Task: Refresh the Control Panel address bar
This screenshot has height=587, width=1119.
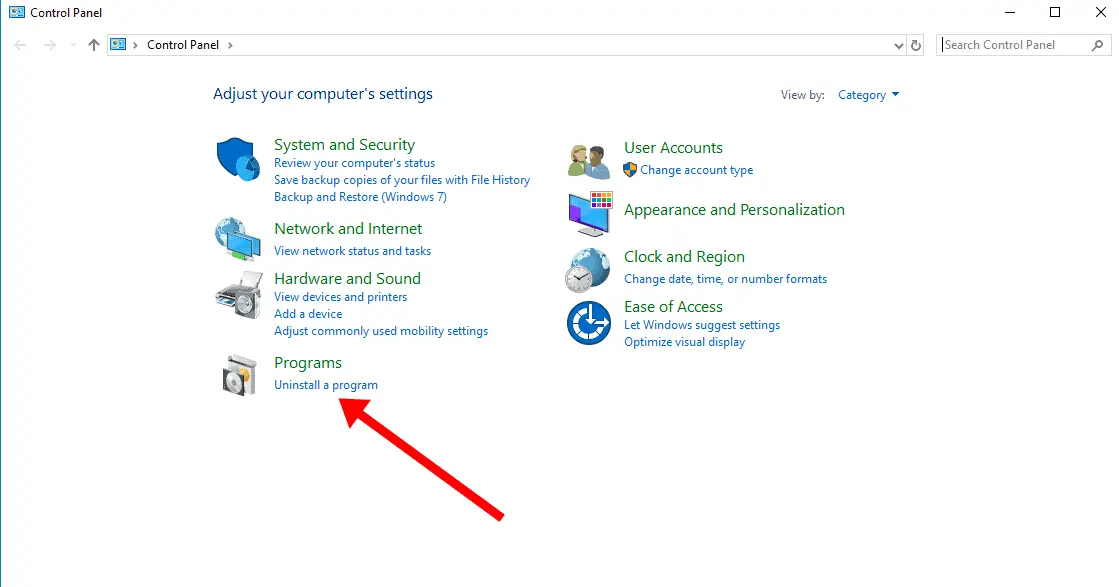Action: (916, 45)
